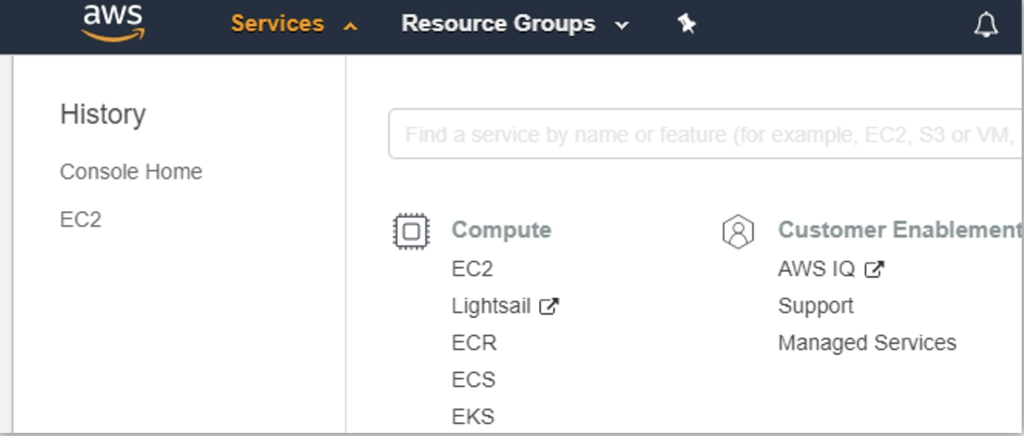Click the Compute chip icon
This screenshot has width=1024, height=436.
click(x=411, y=231)
